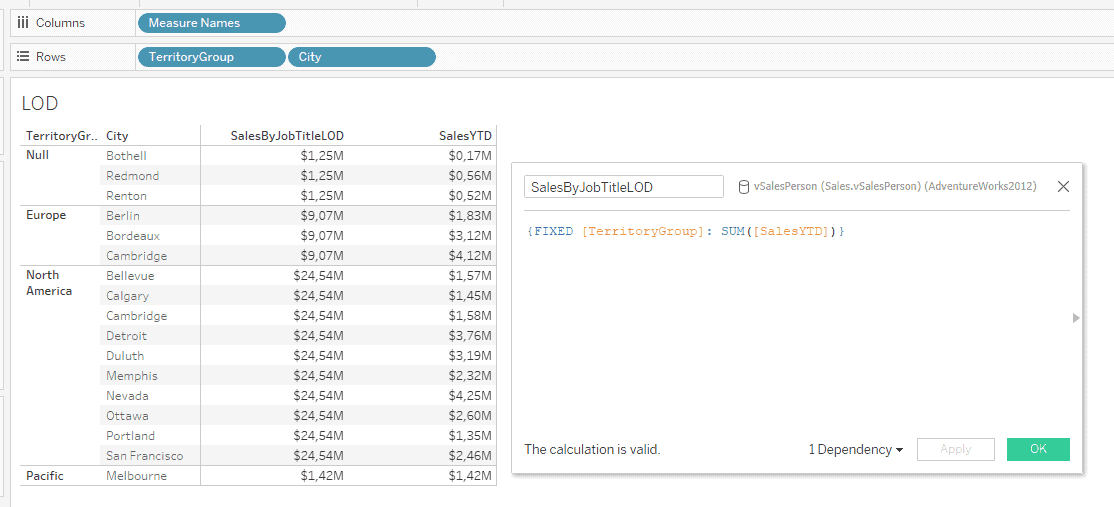Close the calculation editor dialog
This screenshot has height=507, width=1114.
(x=1063, y=187)
